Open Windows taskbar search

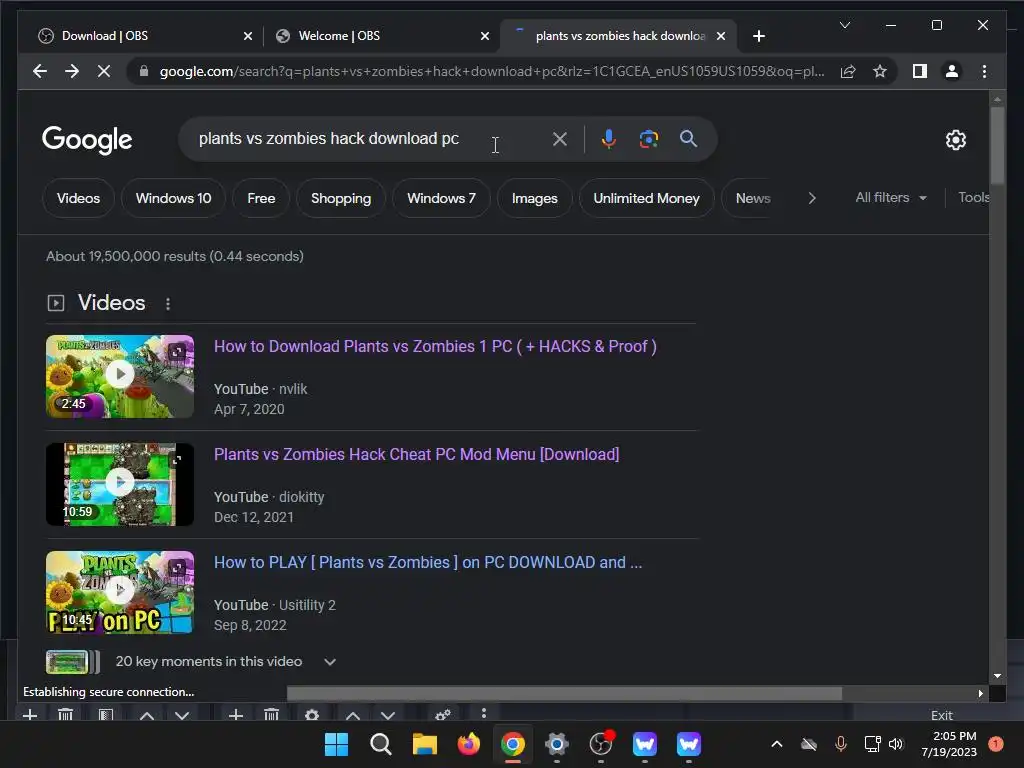click(x=380, y=744)
